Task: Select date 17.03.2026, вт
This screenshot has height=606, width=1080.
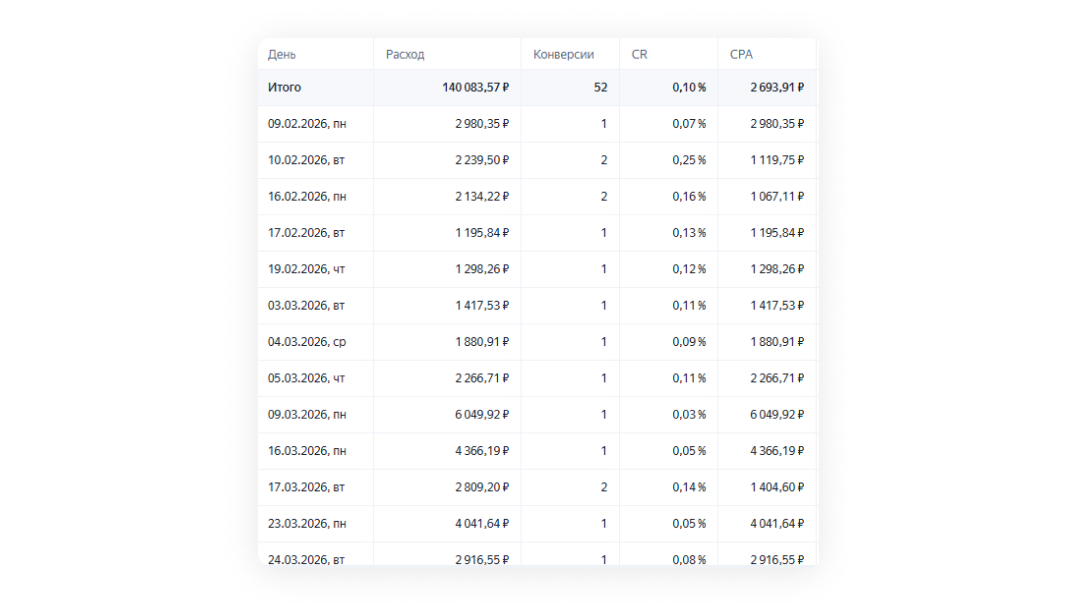Action: click(x=307, y=488)
